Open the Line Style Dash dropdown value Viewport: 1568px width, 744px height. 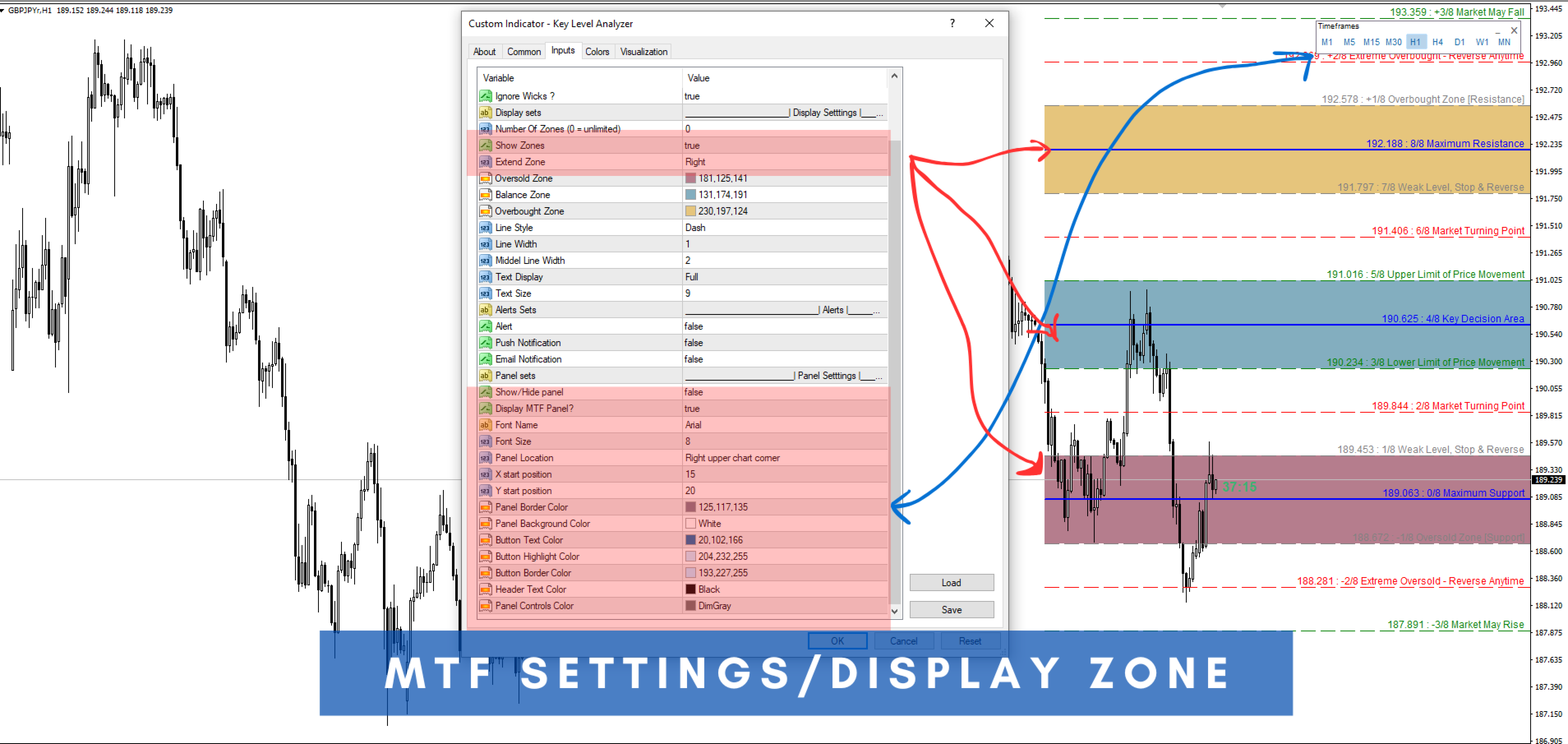click(785, 228)
